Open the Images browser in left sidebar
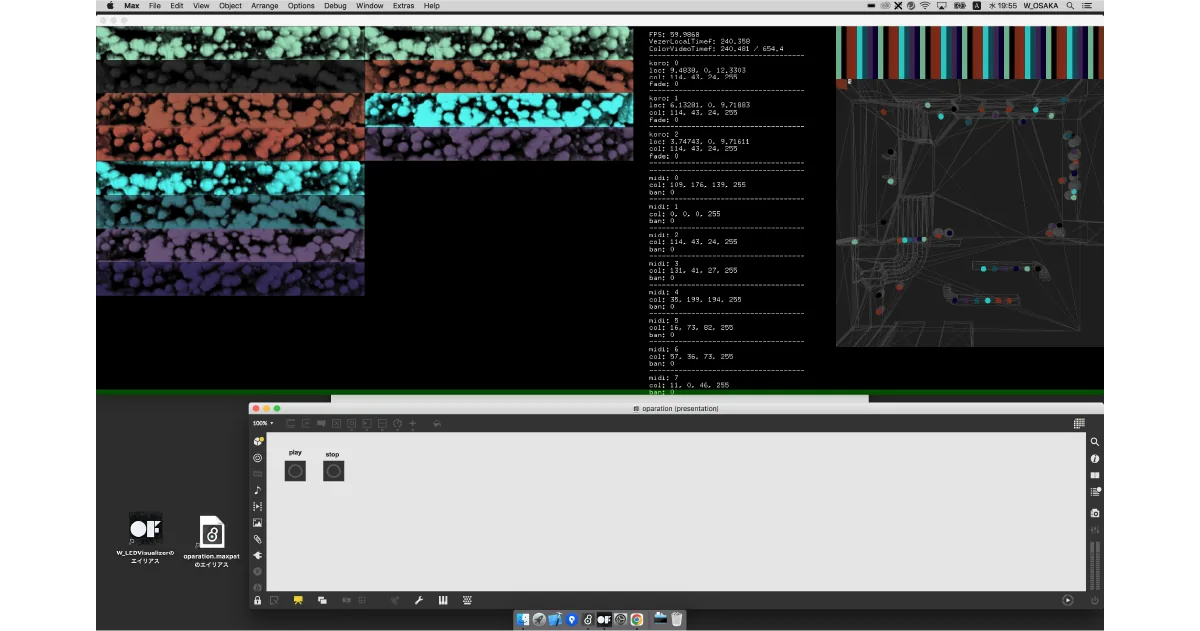The height and width of the screenshot is (631, 1200). (x=258, y=523)
